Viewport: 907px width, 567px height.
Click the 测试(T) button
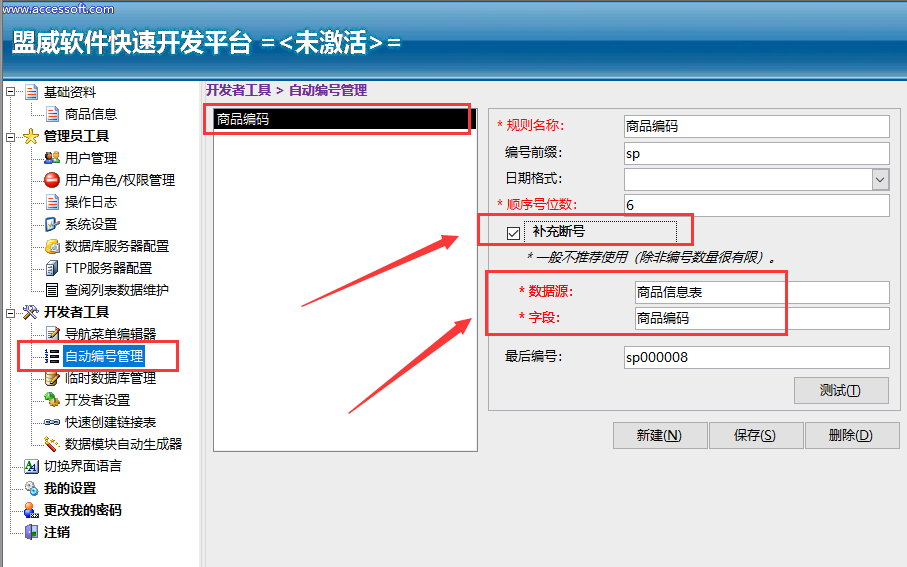pos(841,391)
